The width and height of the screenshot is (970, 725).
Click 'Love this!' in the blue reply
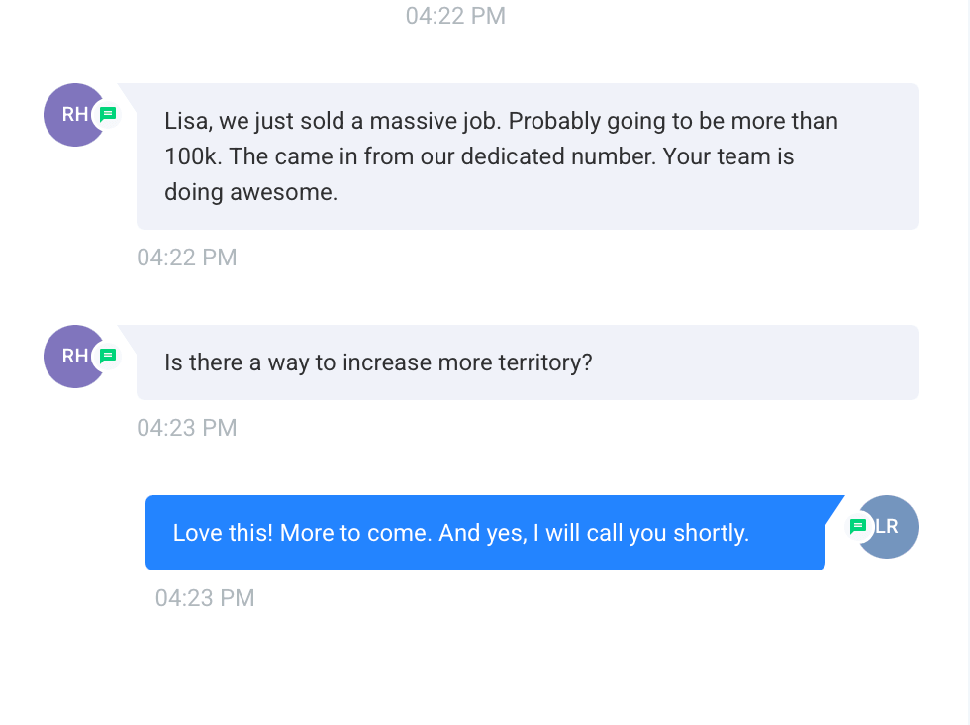(x=222, y=533)
